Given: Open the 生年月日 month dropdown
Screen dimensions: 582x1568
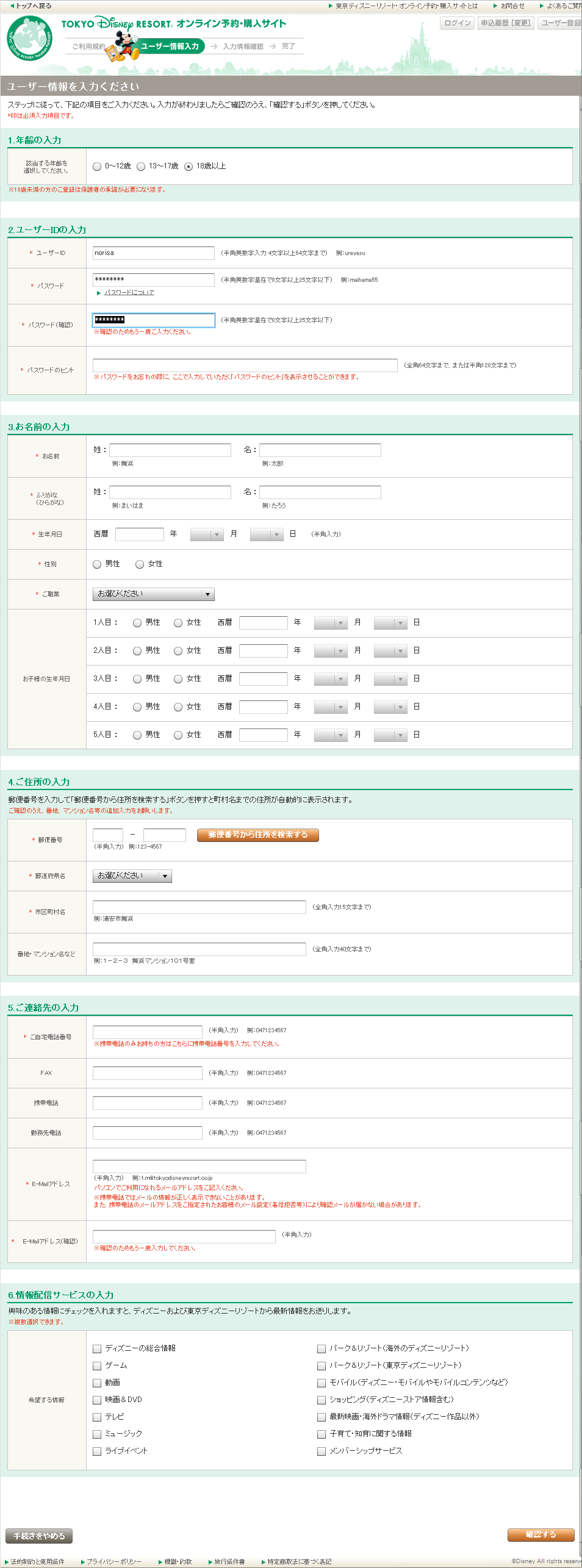Looking at the screenshot, I should 207,534.
